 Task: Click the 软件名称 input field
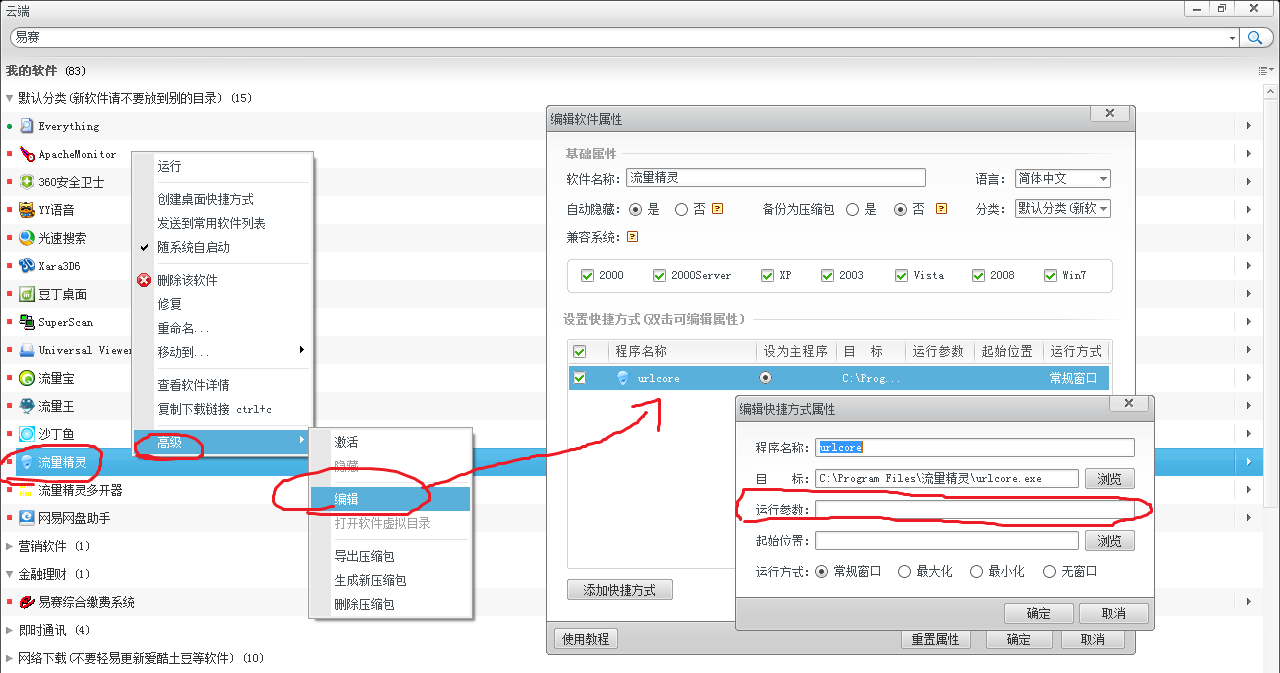click(x=775, y=178)
